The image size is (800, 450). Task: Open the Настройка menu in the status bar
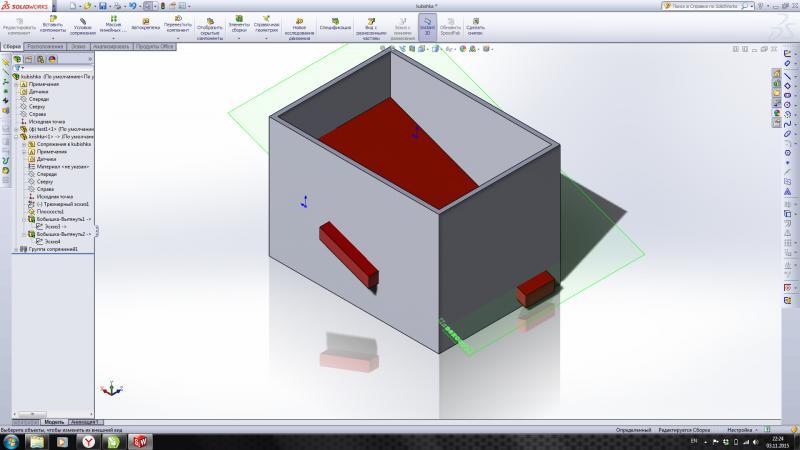(741, 429)
